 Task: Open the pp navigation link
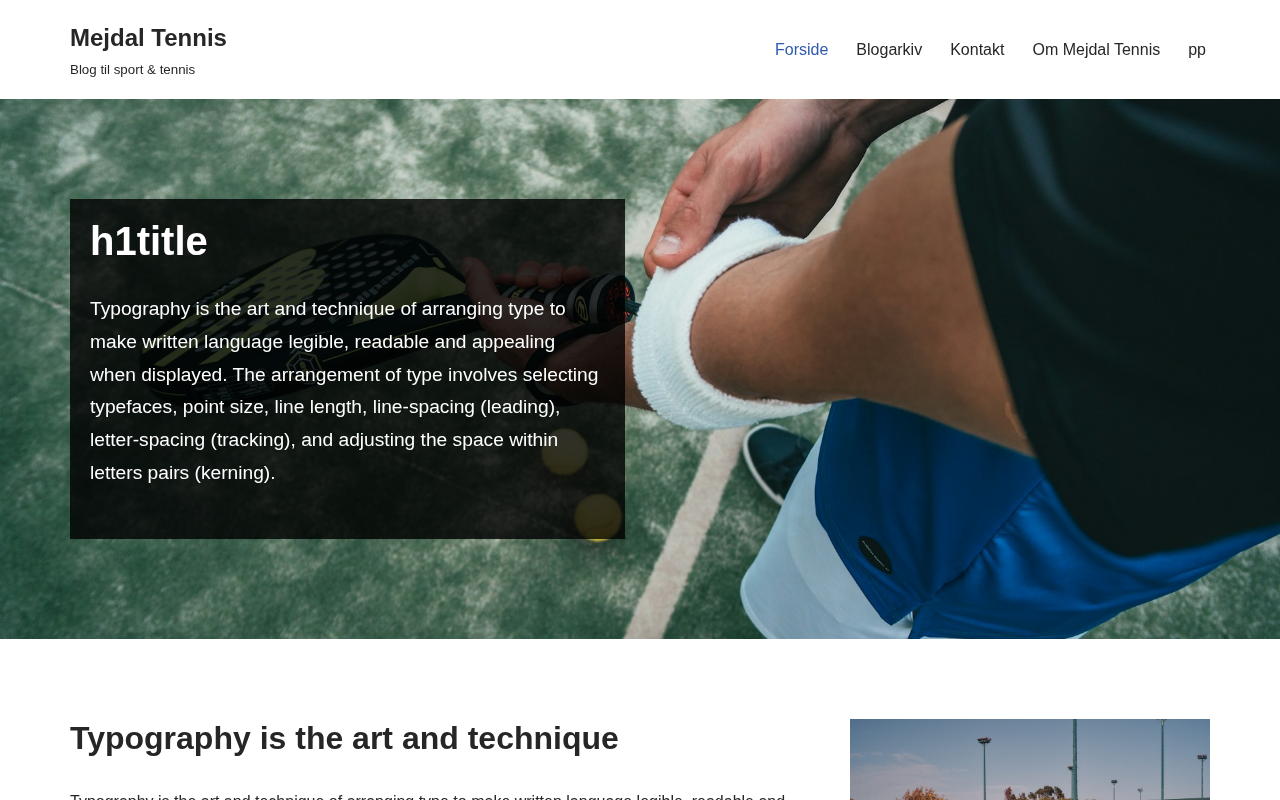coord(1197,50)
